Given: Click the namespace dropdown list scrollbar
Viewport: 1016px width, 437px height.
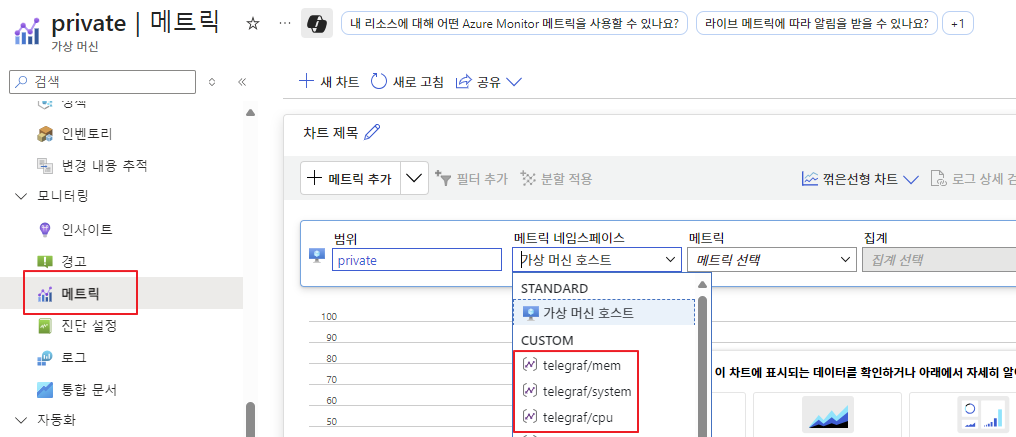Looking at the screenshot, I should pyautogui.click(x=702, y=366).
